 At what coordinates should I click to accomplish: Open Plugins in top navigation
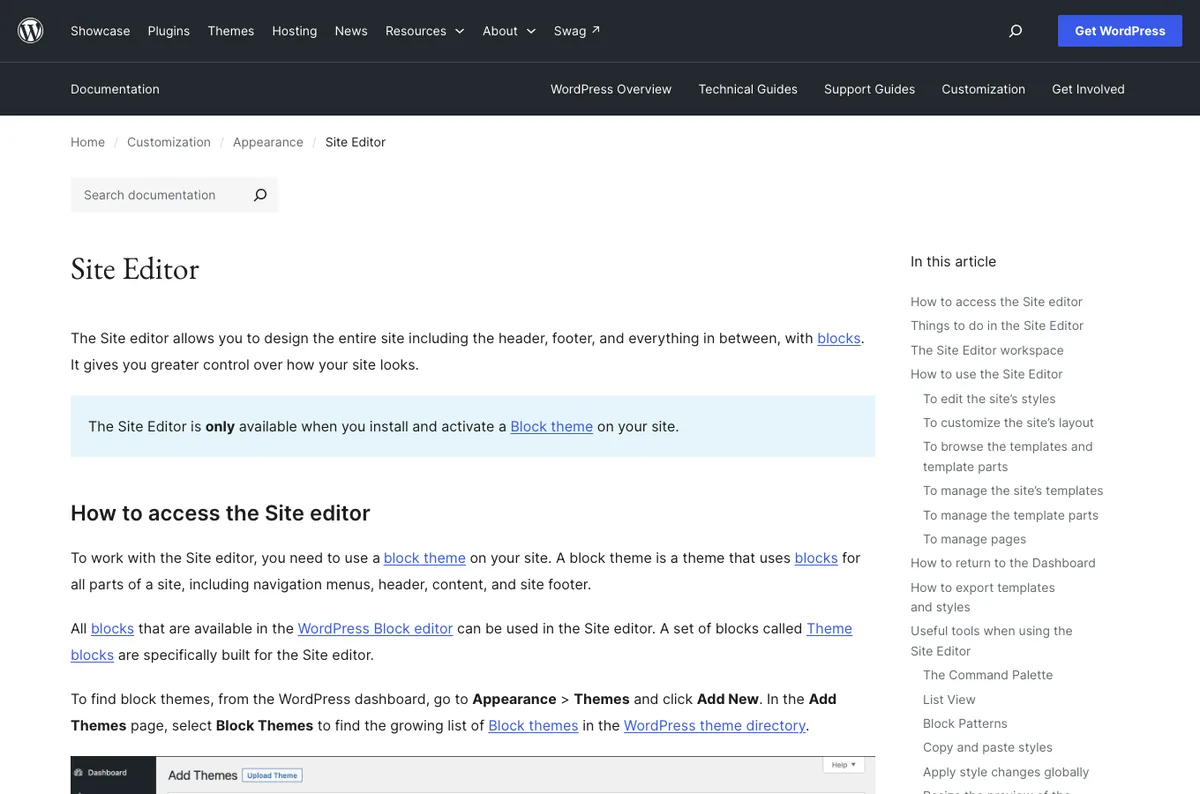tap(169, 31)
